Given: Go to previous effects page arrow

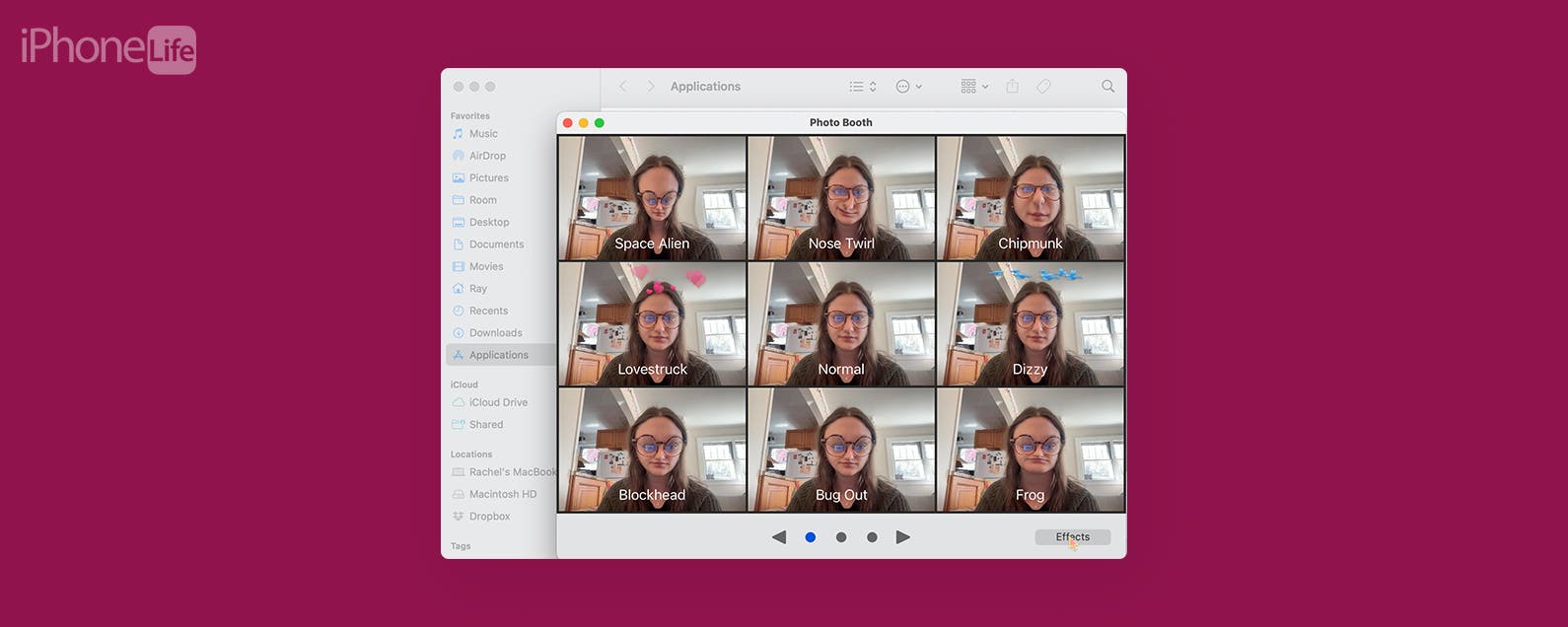Looking at the screenshot, I should coord(779,537).
